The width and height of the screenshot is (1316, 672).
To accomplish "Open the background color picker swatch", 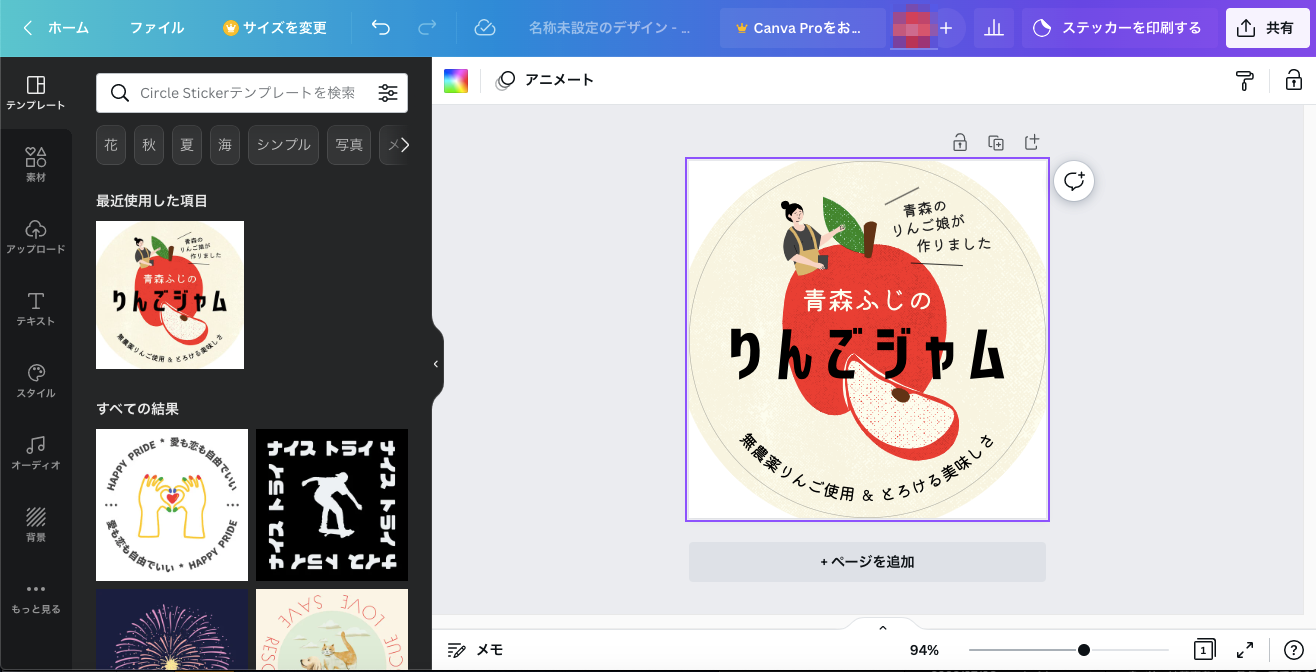I will tap(456, 81).
